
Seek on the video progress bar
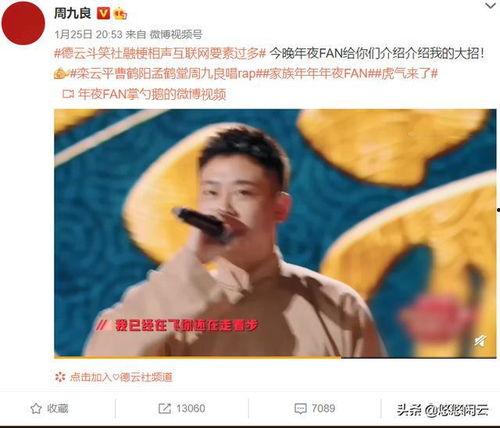click(275, 357)
